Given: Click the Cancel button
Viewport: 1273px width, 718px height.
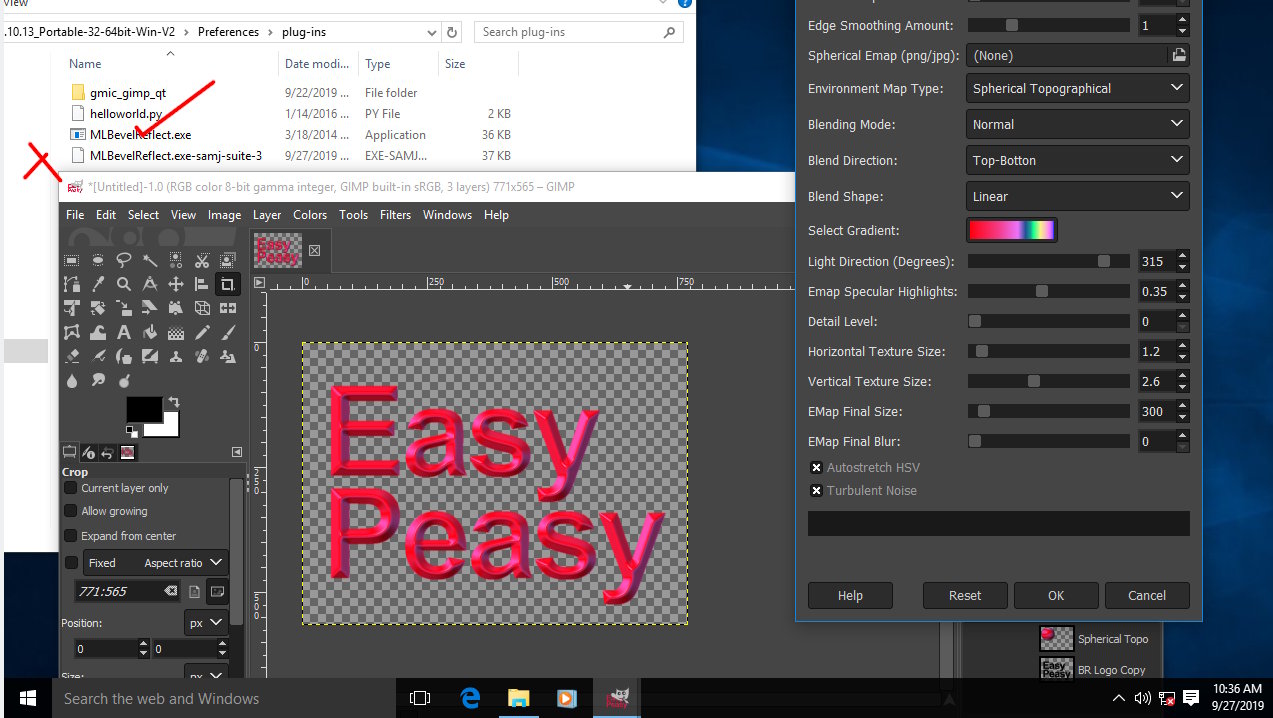Looking at the screenshot, I should pyautogui.click(x=1147, y=595).
